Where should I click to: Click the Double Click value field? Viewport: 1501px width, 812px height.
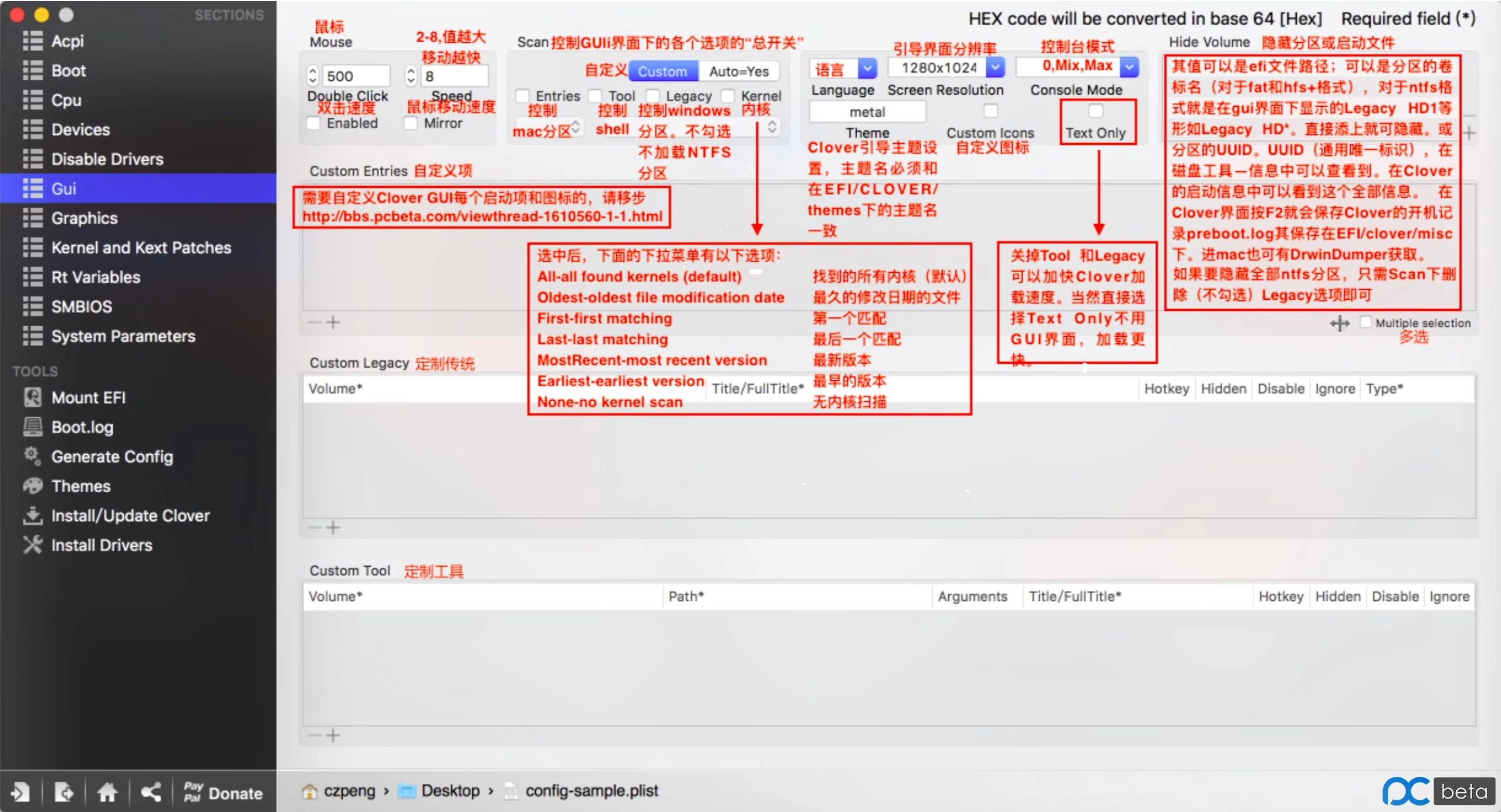tap(356, 76)
